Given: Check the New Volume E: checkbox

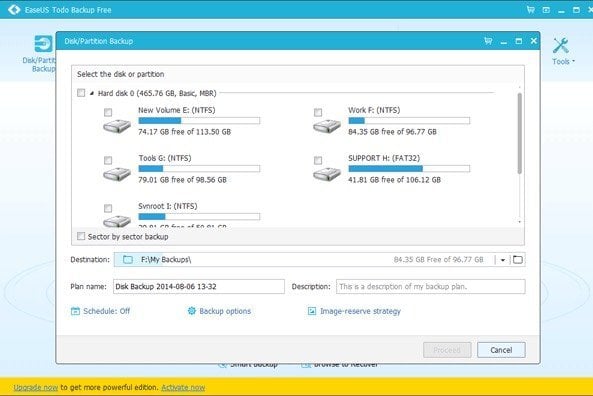Looking at the screenshot, I should tap(108, 112).
